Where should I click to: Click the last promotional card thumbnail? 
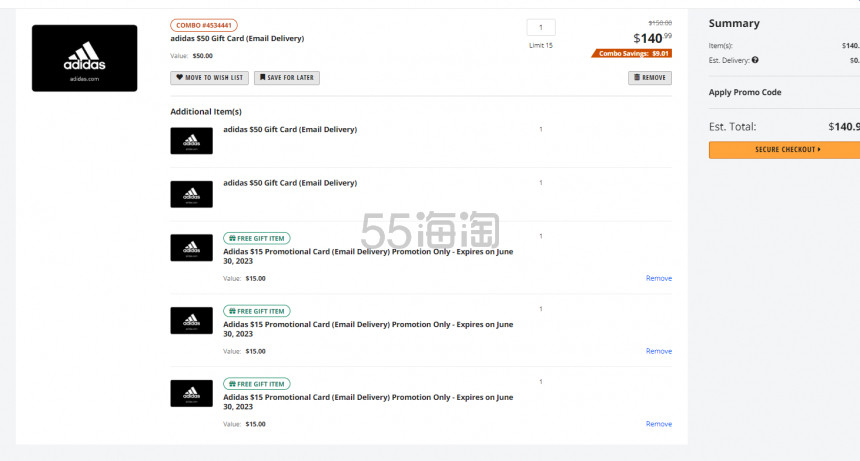(191, 393)
